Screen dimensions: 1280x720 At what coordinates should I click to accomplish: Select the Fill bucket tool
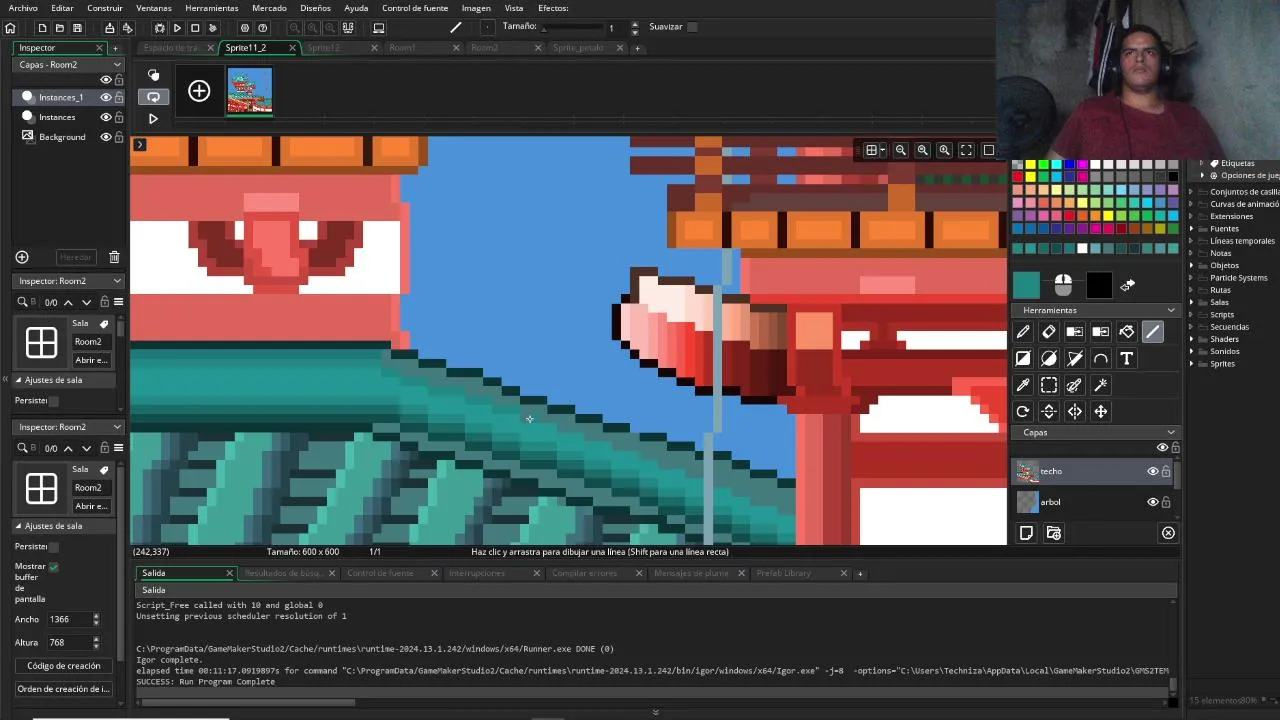click(x=1127, y=332)
